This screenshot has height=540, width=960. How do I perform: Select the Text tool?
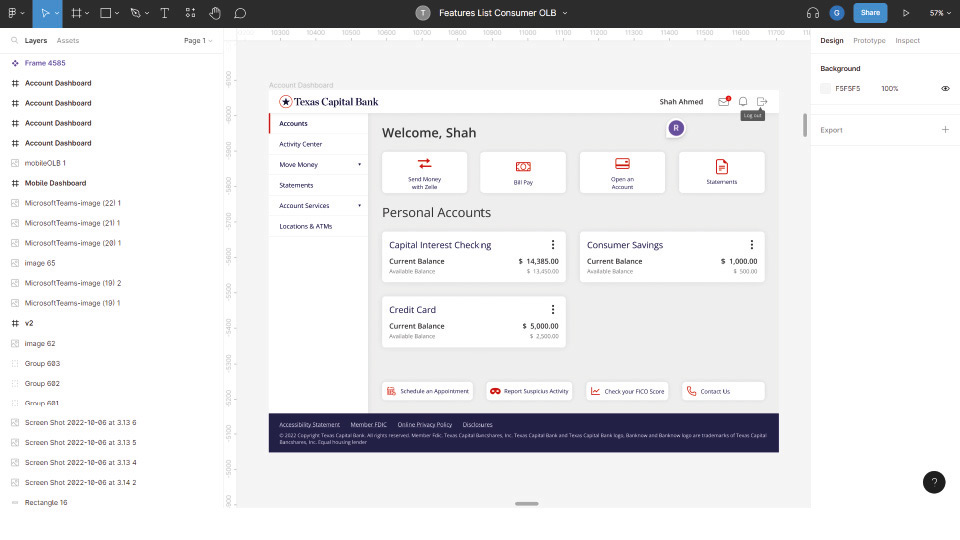pyautogui.click(x=165, y=13)
